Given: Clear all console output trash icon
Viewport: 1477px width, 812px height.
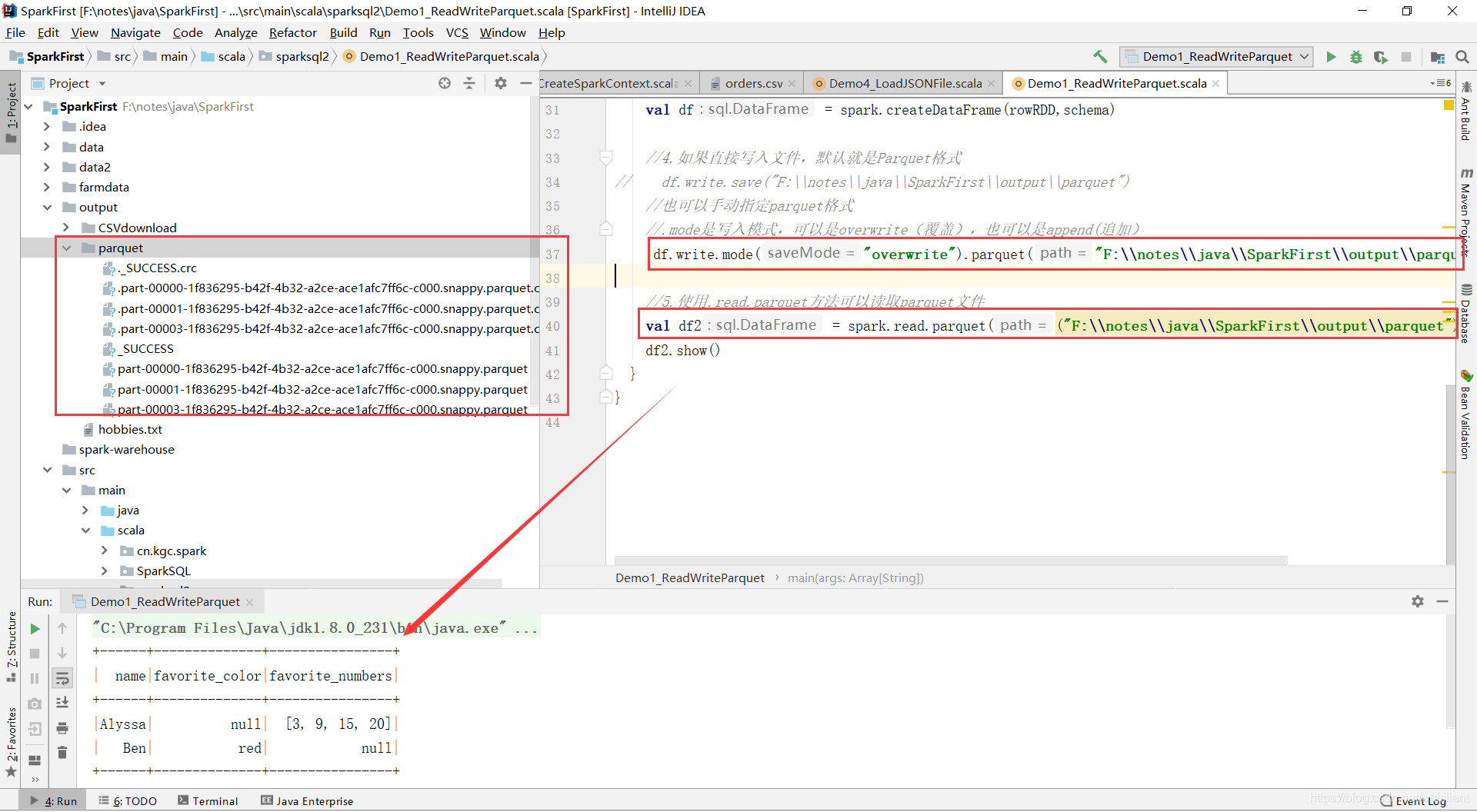Looking at the screenshot, I should click(62, 752).
